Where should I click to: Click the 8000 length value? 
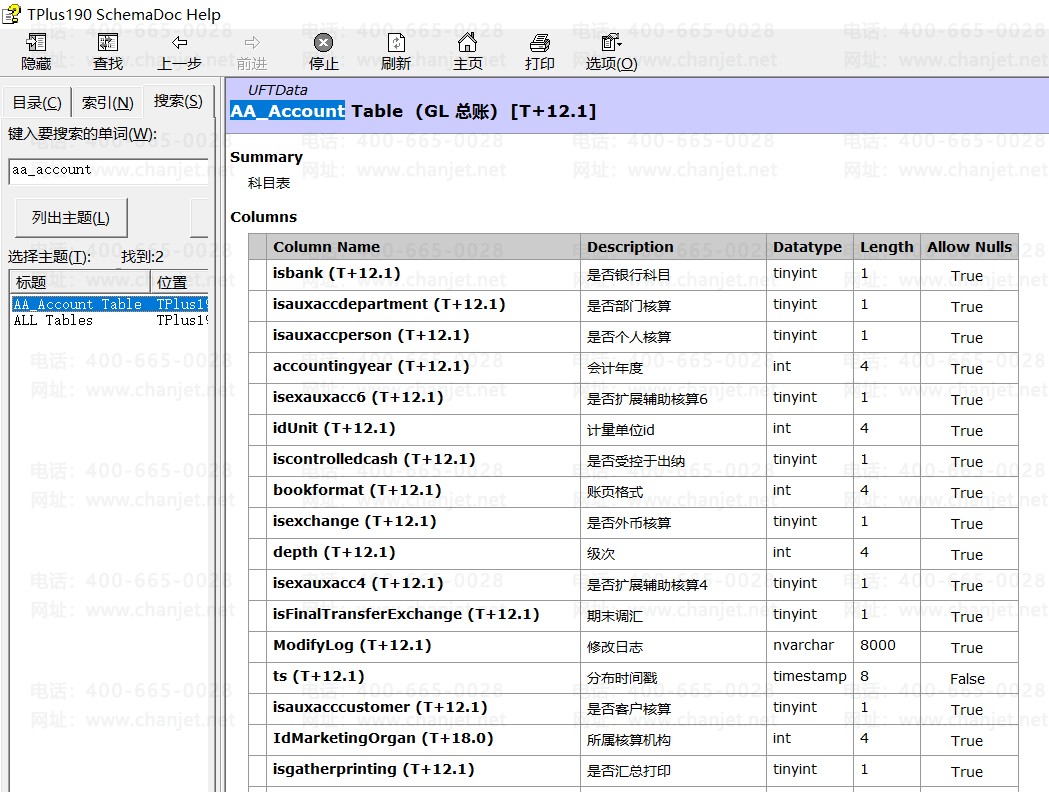pos(878,645)
